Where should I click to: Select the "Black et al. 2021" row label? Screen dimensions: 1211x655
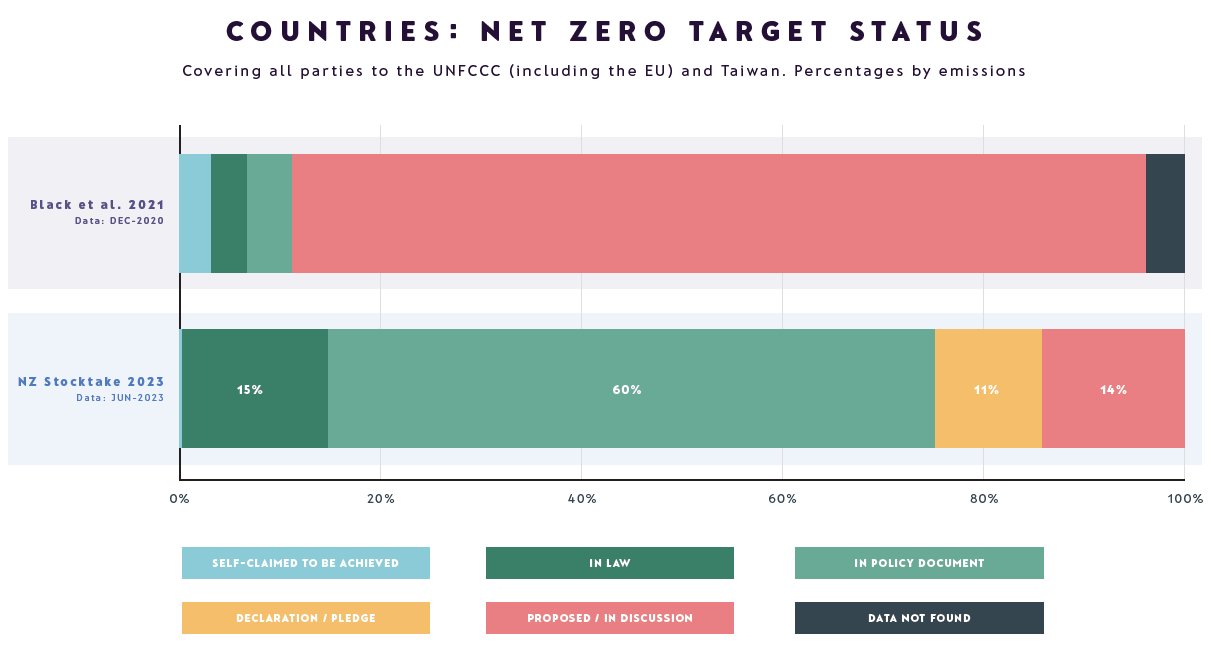tap(97, 205)
